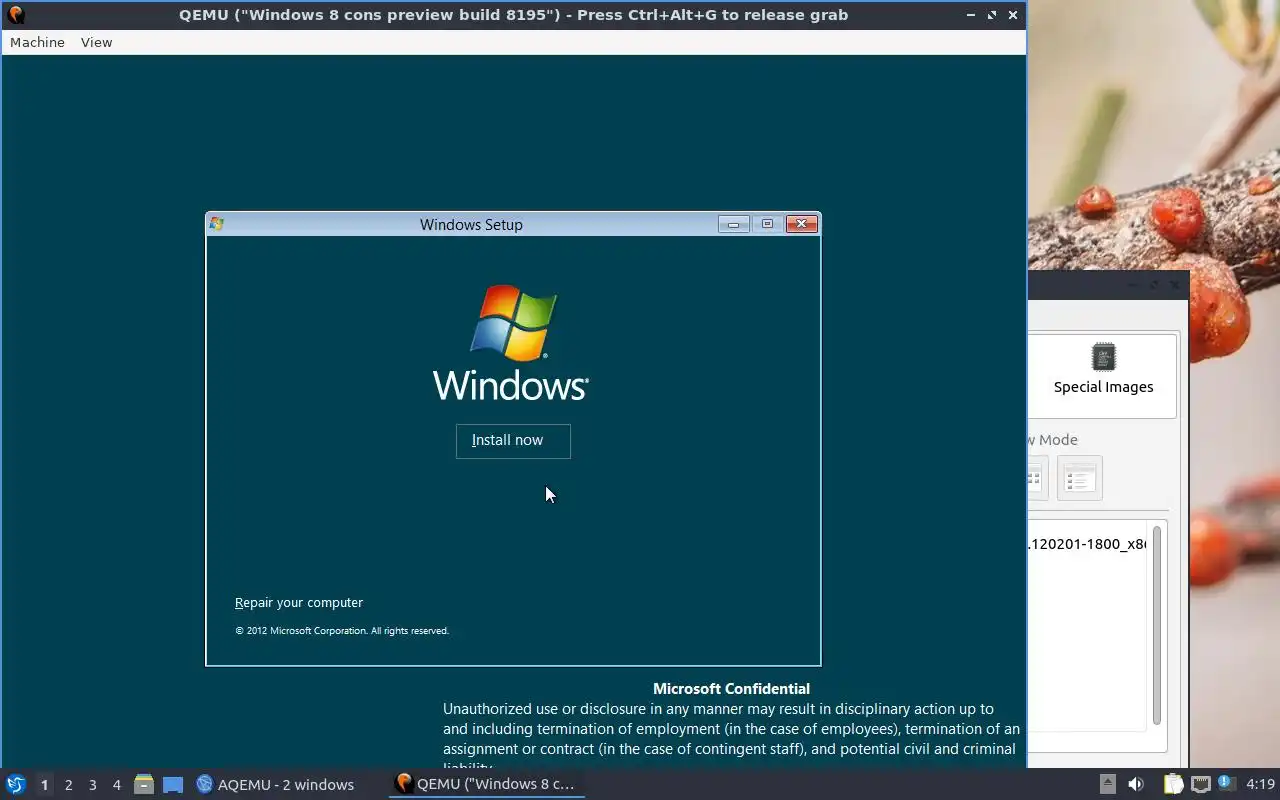Minimize the Windows Setup dialog
The image size is (1280, 800).
733,224
